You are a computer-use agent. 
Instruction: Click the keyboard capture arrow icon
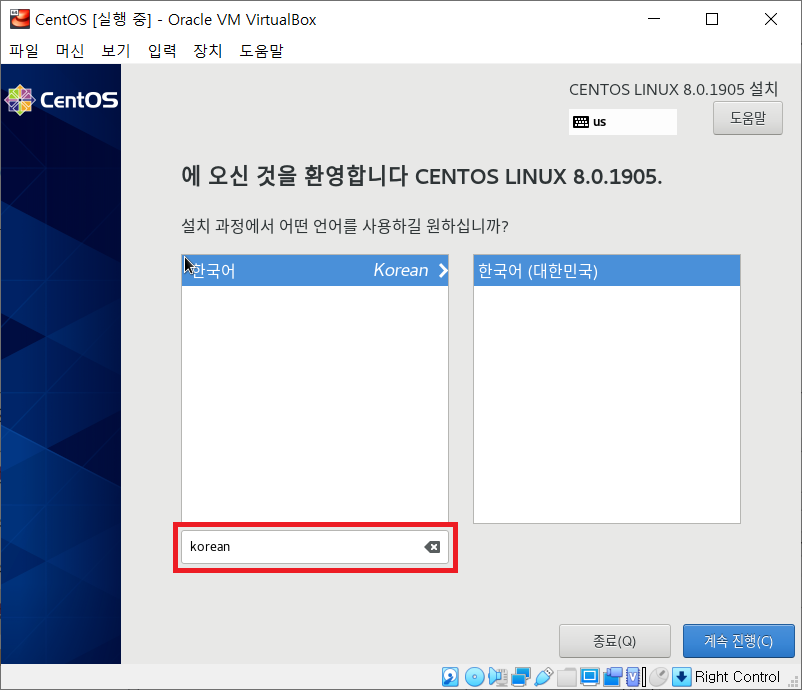pos(682,677)
